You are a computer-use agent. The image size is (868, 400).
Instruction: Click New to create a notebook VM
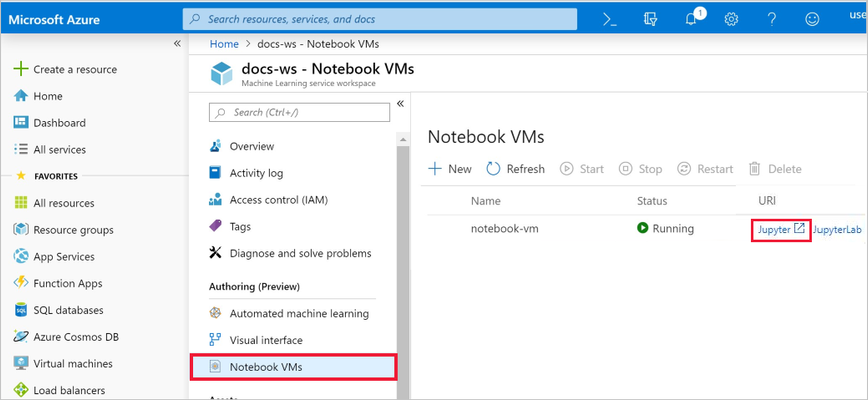coord(451,169)
